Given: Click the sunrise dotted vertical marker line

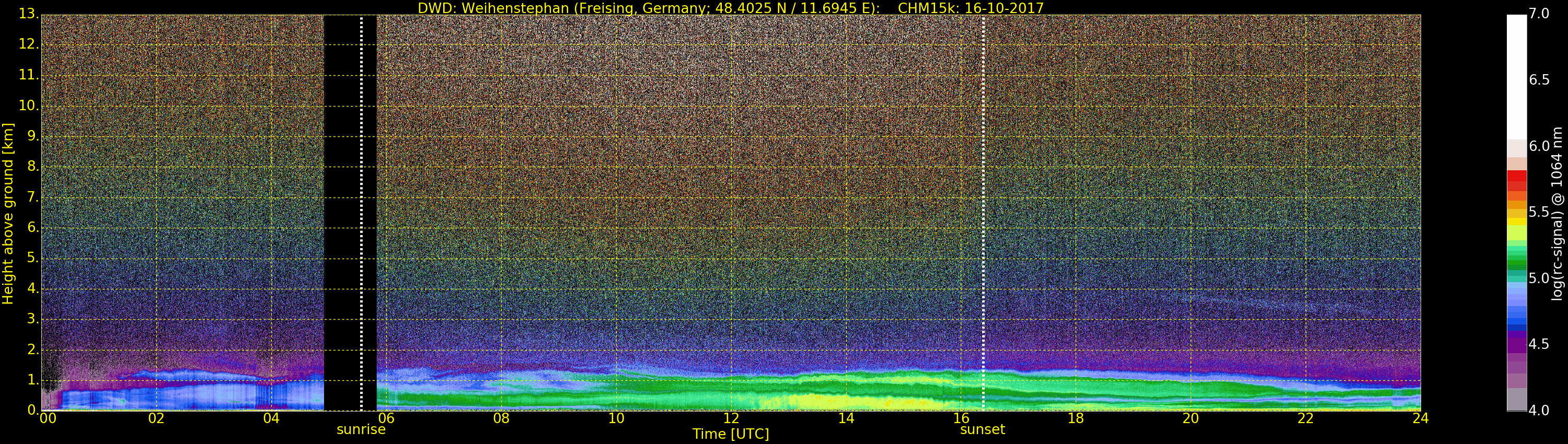Looking at the screenshot, I should click(x=362, y=213).
